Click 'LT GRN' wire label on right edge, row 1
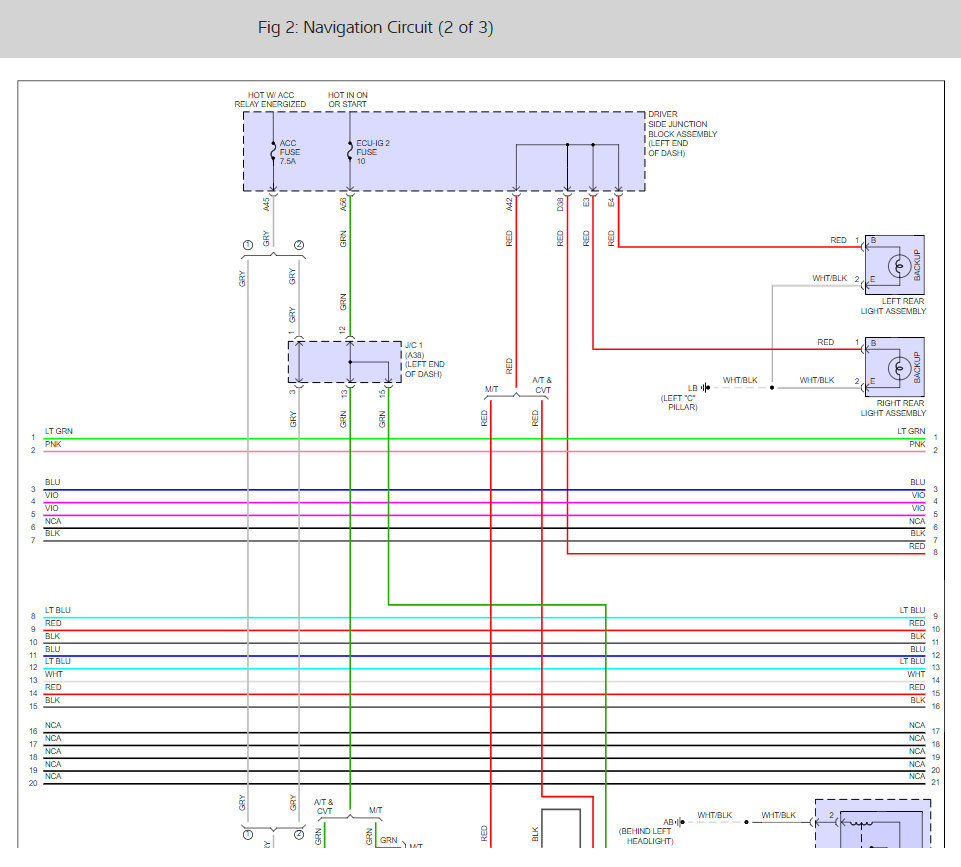This screenshot has height=867, width=961. pyautogui.click(x=911, y=431)
